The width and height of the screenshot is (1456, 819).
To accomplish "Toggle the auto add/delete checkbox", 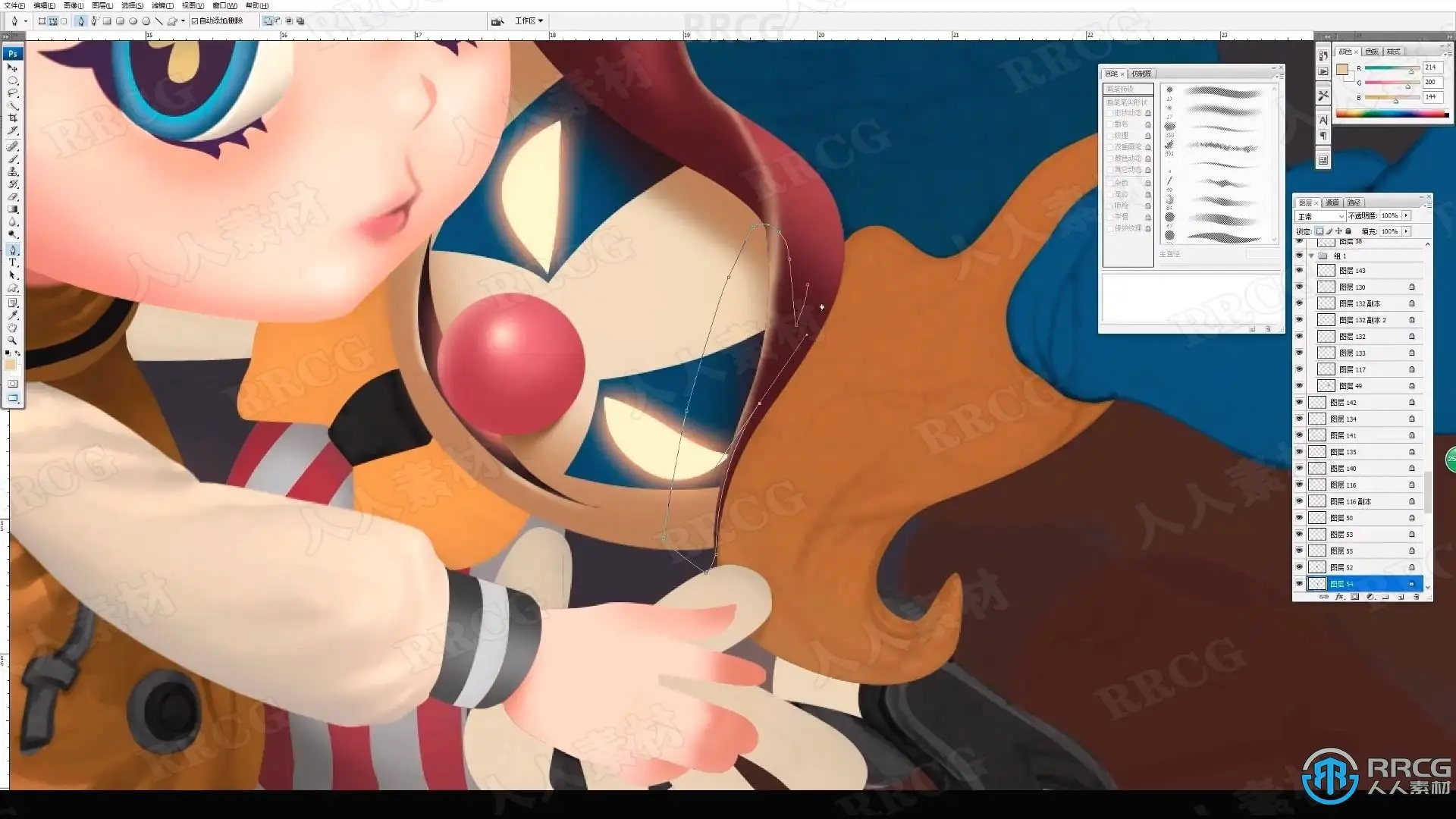I will click(x=195, y=21).
